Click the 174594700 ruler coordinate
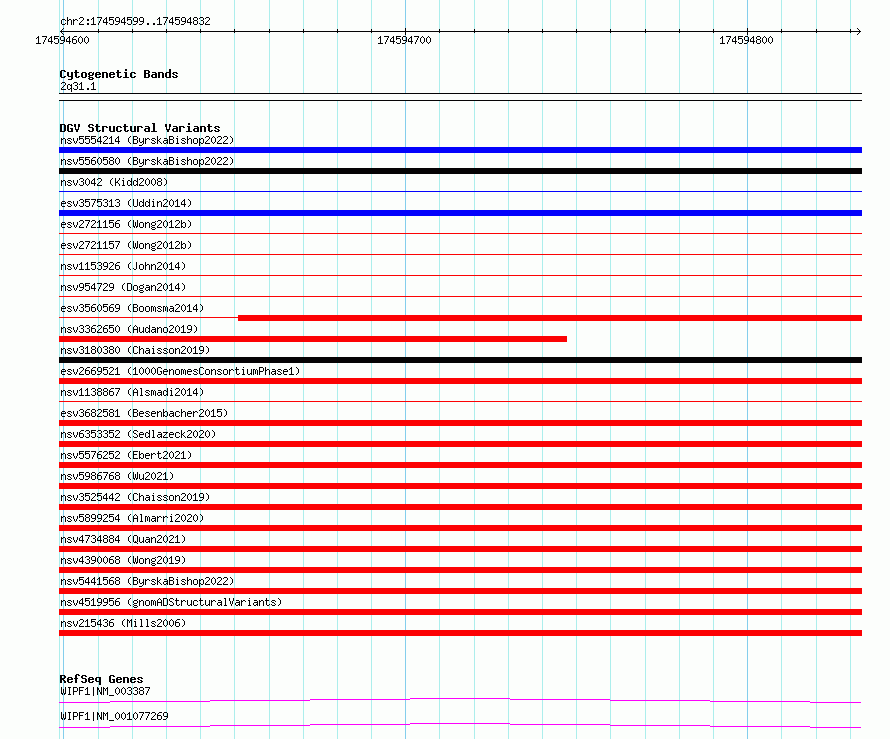 coord(404,40)
